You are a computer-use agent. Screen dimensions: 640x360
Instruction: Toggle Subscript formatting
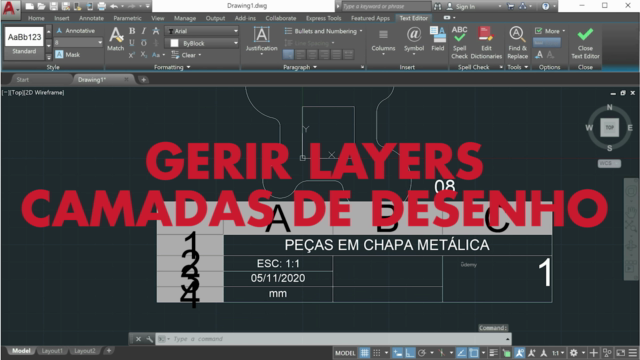point(144,55)
